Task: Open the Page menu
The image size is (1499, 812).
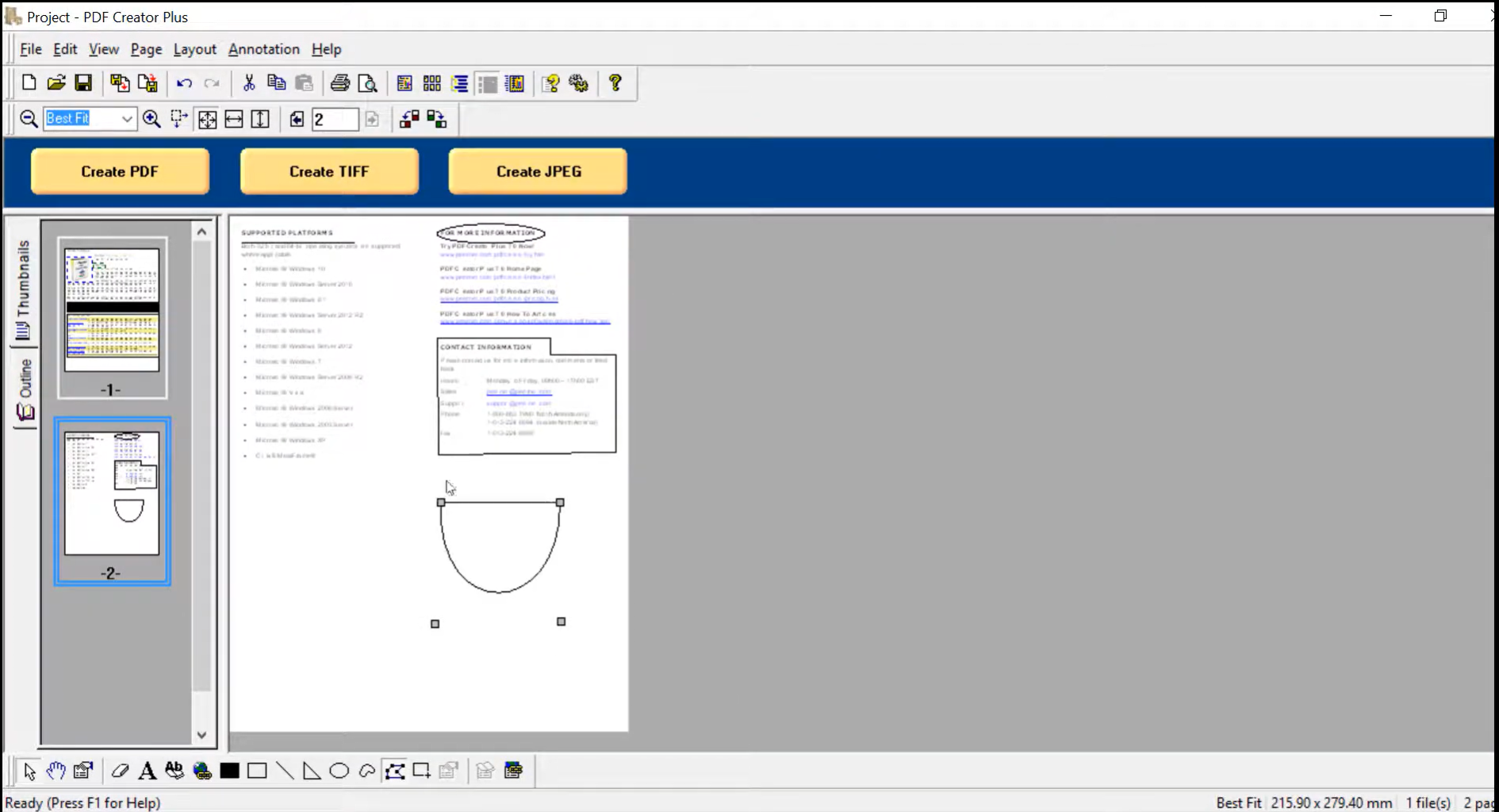Action: coord(146,49)
